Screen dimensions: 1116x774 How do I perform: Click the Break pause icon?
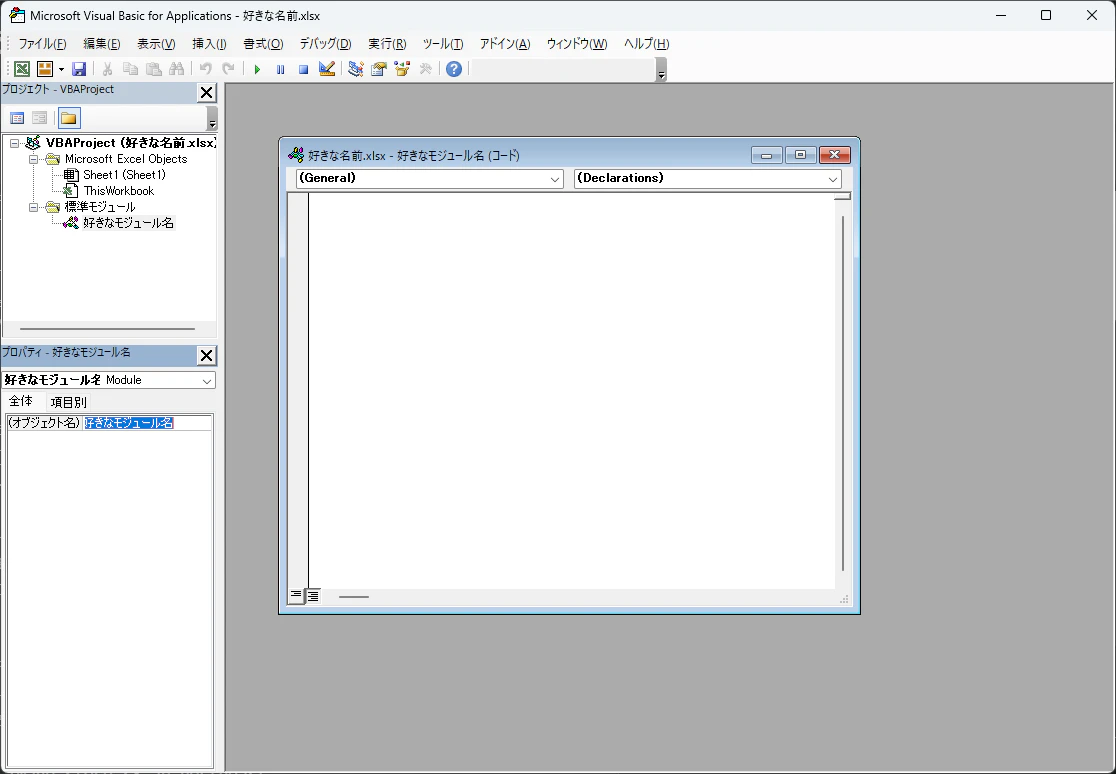[280, 69]
